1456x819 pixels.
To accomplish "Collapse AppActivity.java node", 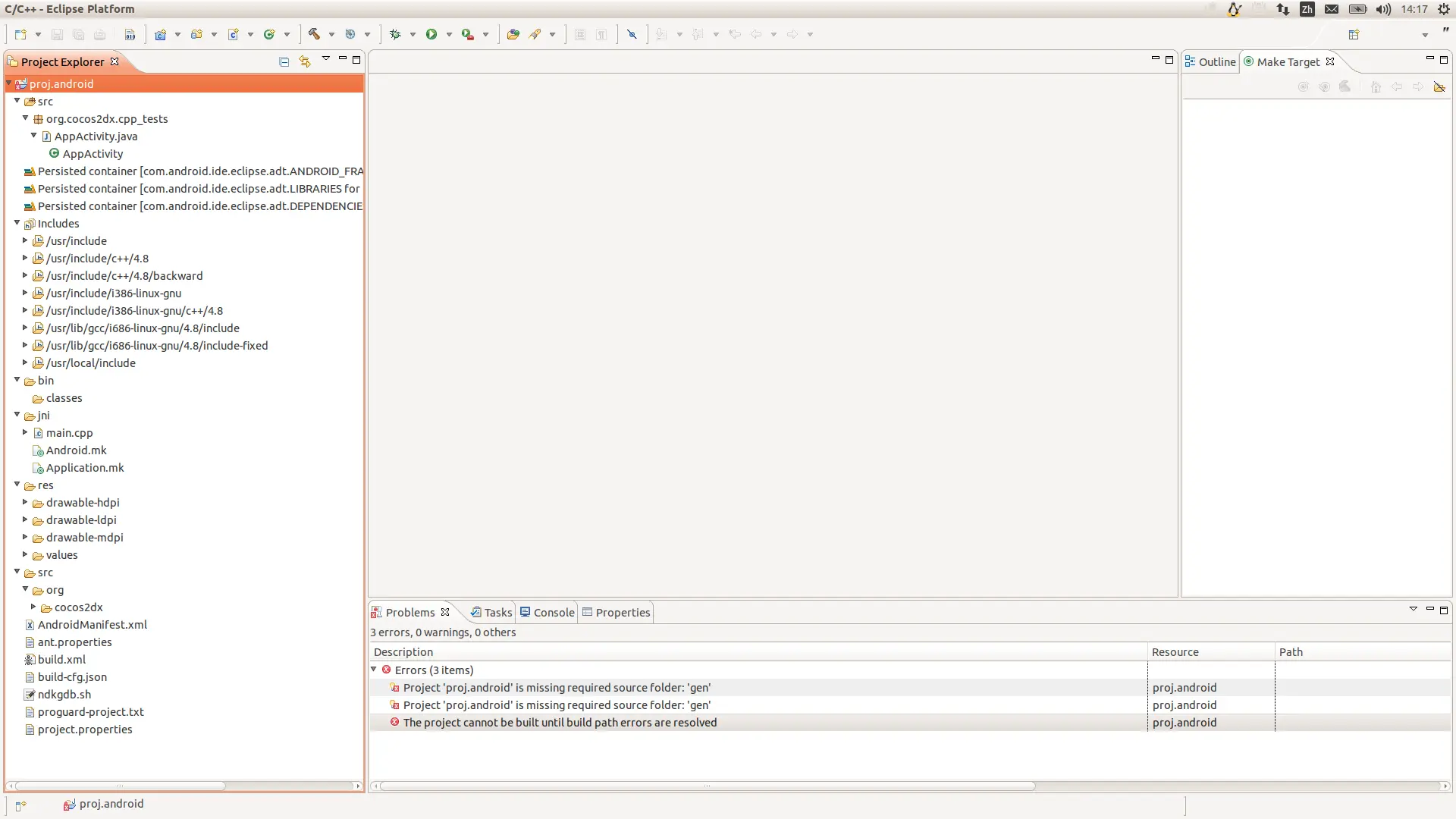I will 33,136.
